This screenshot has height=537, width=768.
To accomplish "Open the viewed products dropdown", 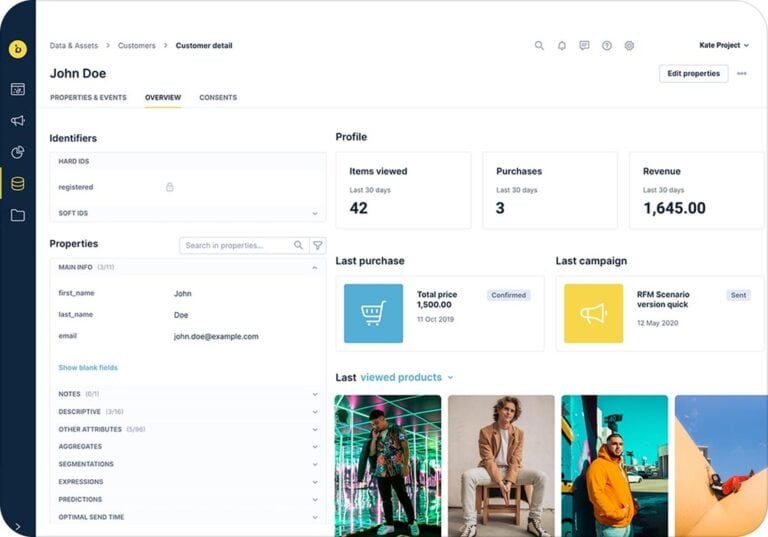I will pyautogui.click(x=407, y=378).
